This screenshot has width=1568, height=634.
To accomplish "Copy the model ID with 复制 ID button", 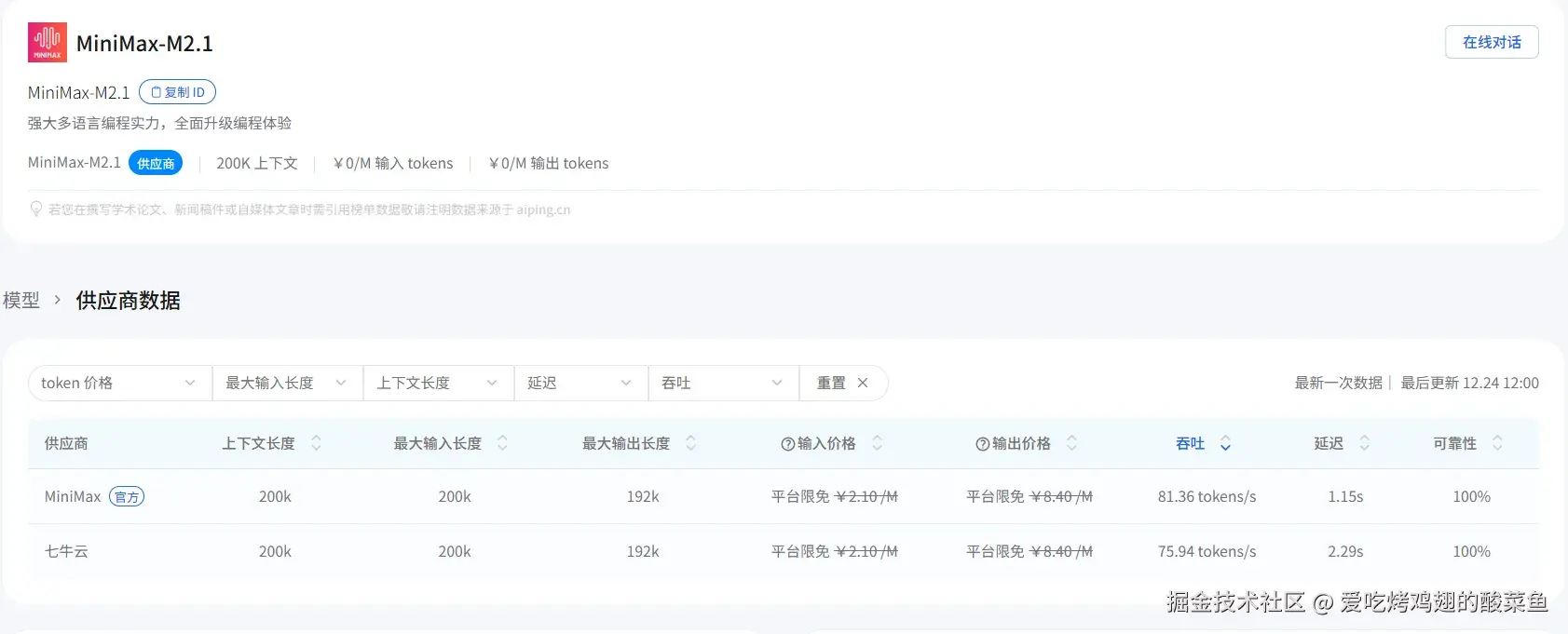I will click(177, 92).
